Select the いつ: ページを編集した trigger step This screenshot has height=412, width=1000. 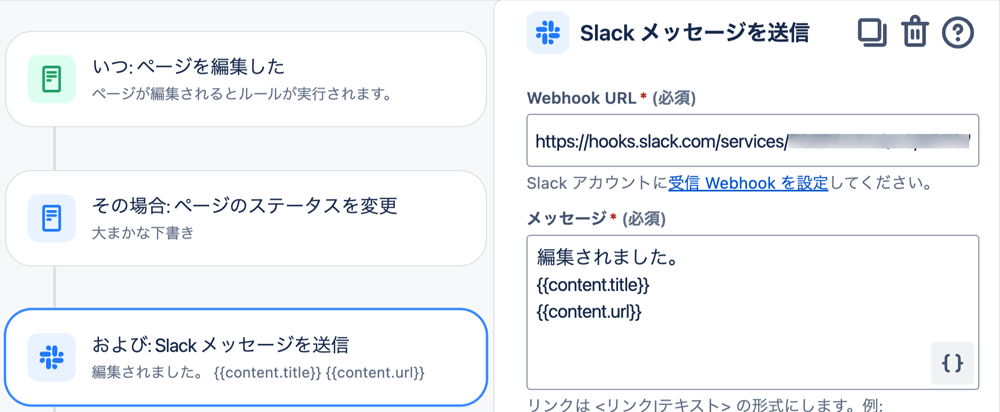point(246,79)
